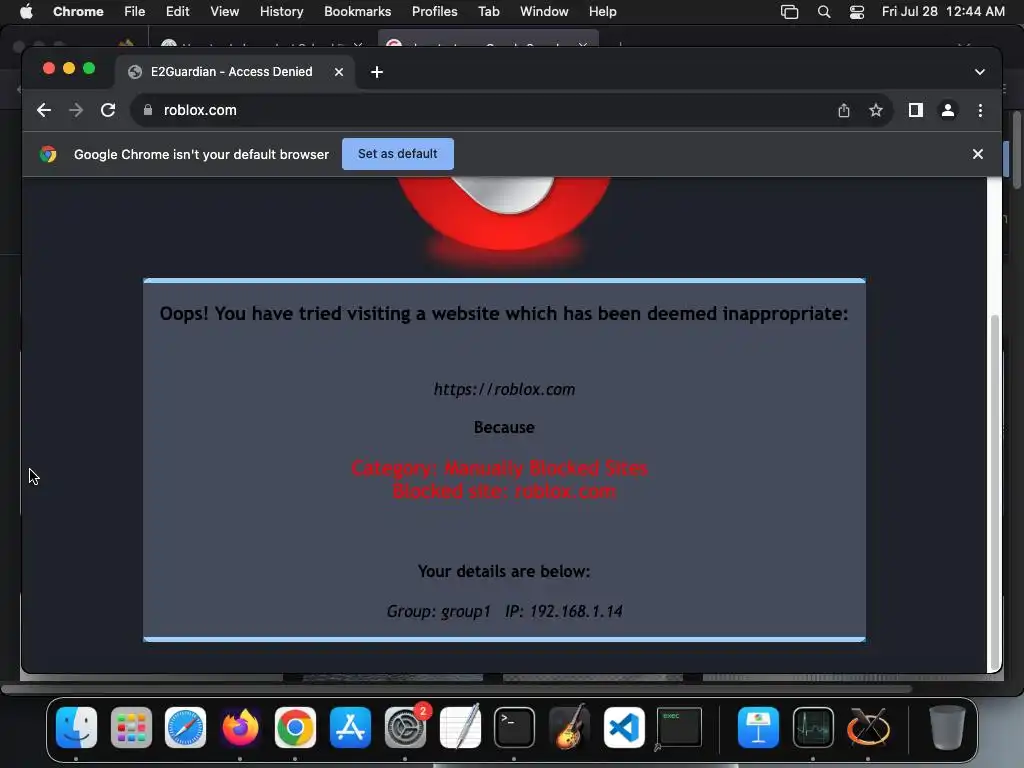Open the Chrome three-dot menu

pos(980,110)
